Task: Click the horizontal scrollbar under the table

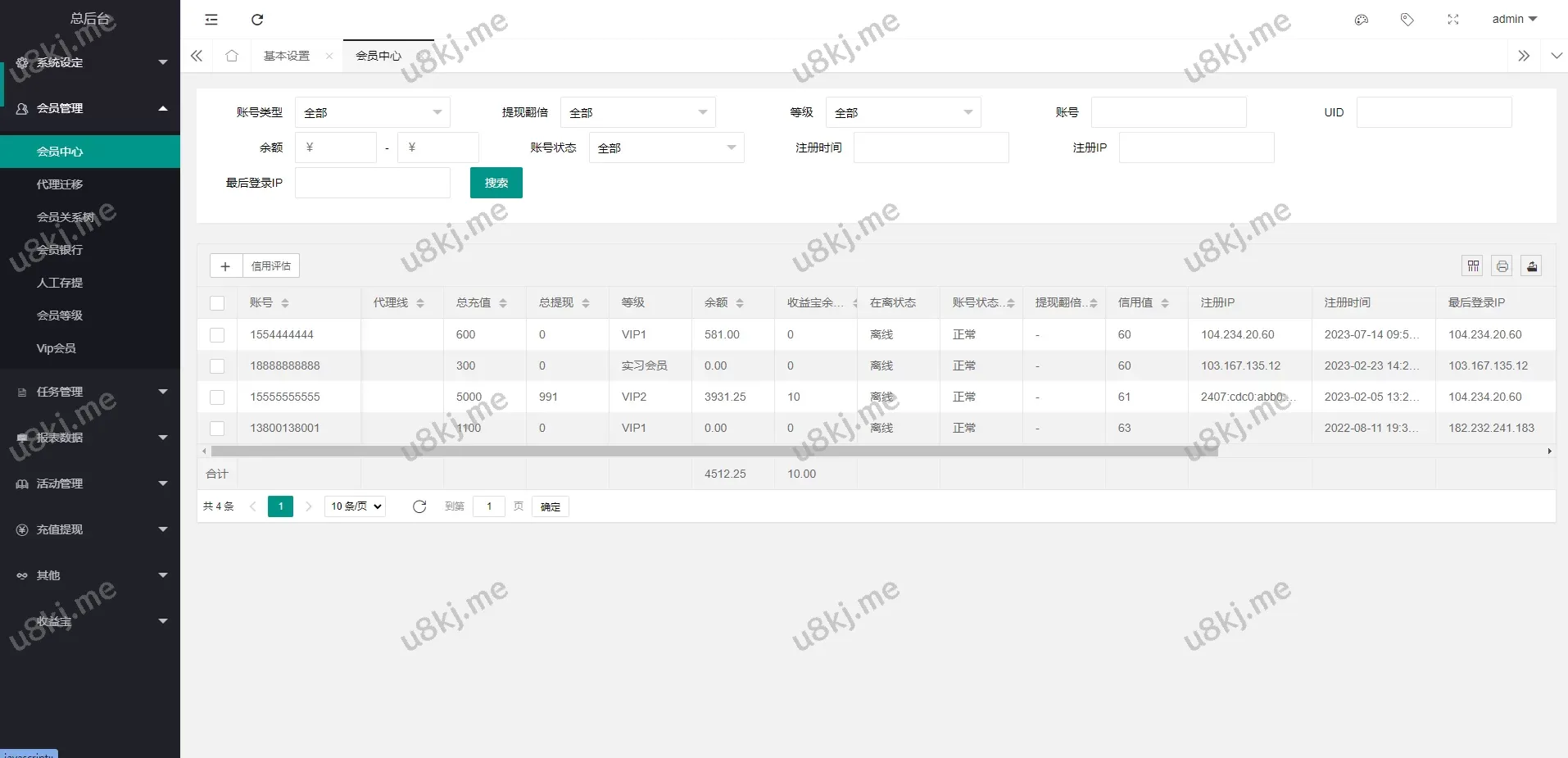Action: [714, 452]
